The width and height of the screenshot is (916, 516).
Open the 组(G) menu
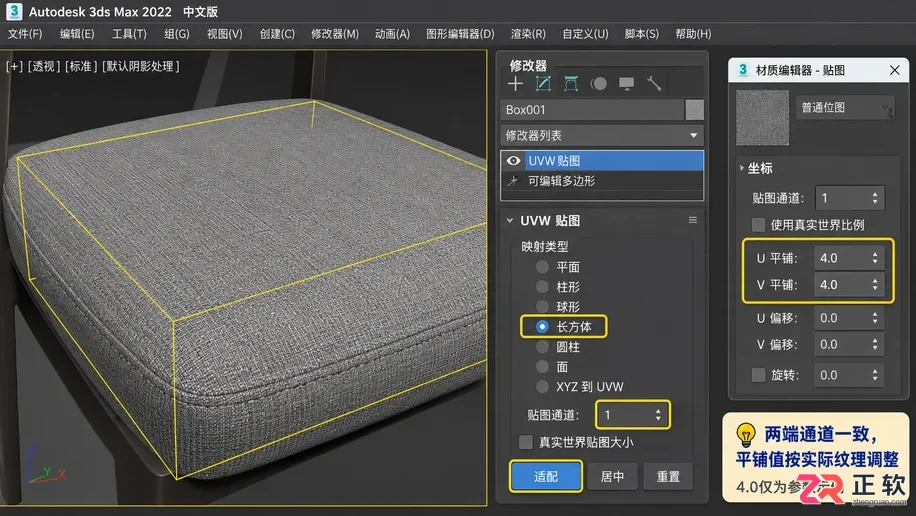tap(176, 34)
